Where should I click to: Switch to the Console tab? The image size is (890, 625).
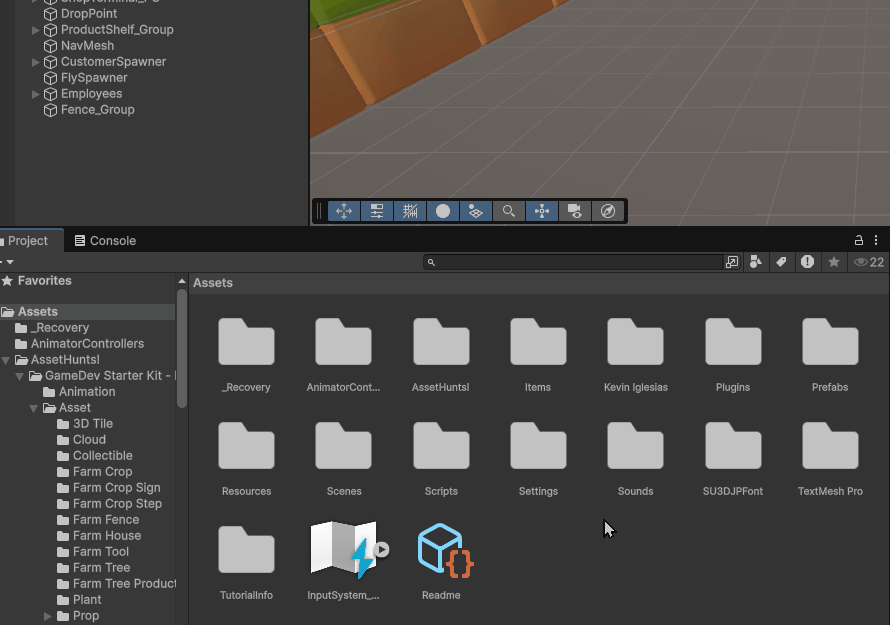tap(105, 241)
